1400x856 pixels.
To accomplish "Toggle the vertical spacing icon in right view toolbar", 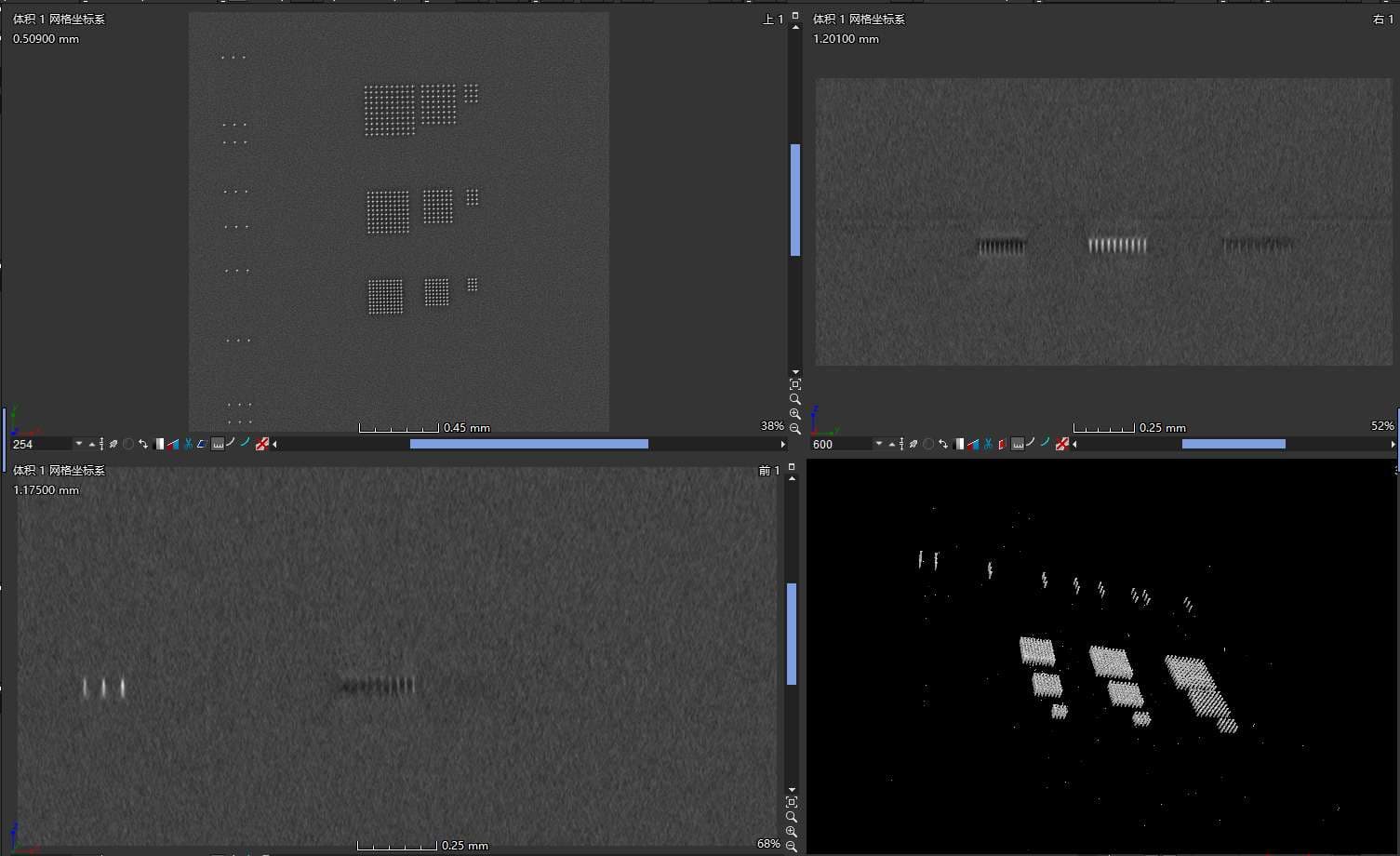I will (901, 444).
